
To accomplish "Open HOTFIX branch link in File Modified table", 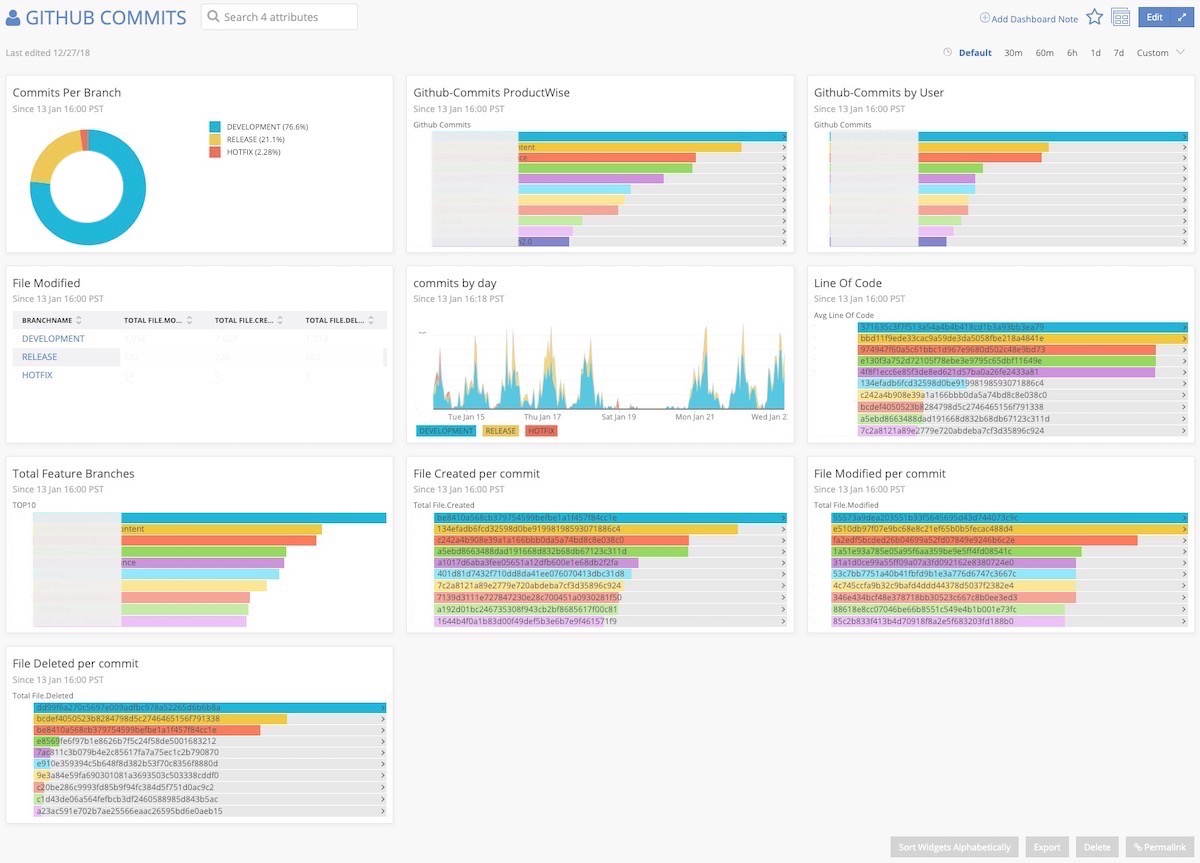I will click(37, 375).
